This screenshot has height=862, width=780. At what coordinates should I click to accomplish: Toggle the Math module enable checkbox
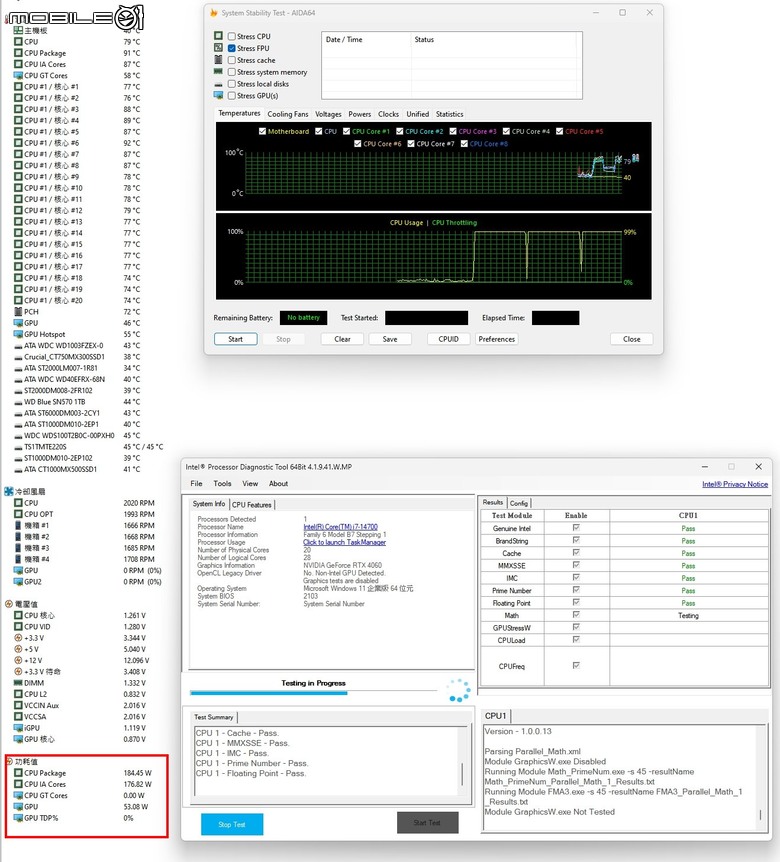[576, 615]
